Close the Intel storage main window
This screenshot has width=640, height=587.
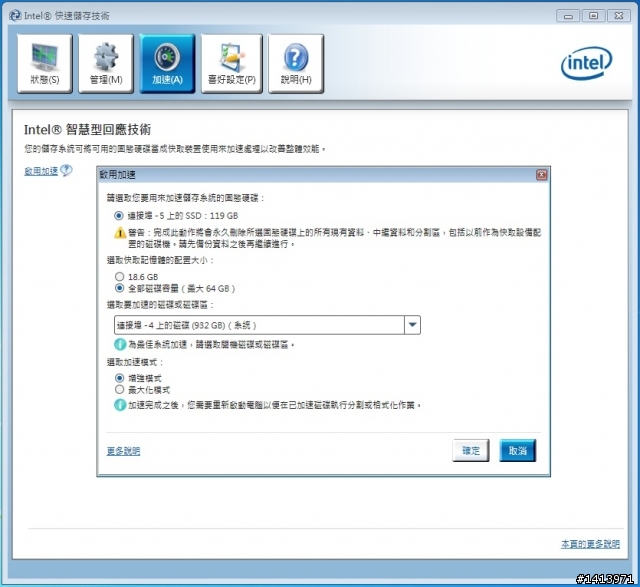click(619, 16)
